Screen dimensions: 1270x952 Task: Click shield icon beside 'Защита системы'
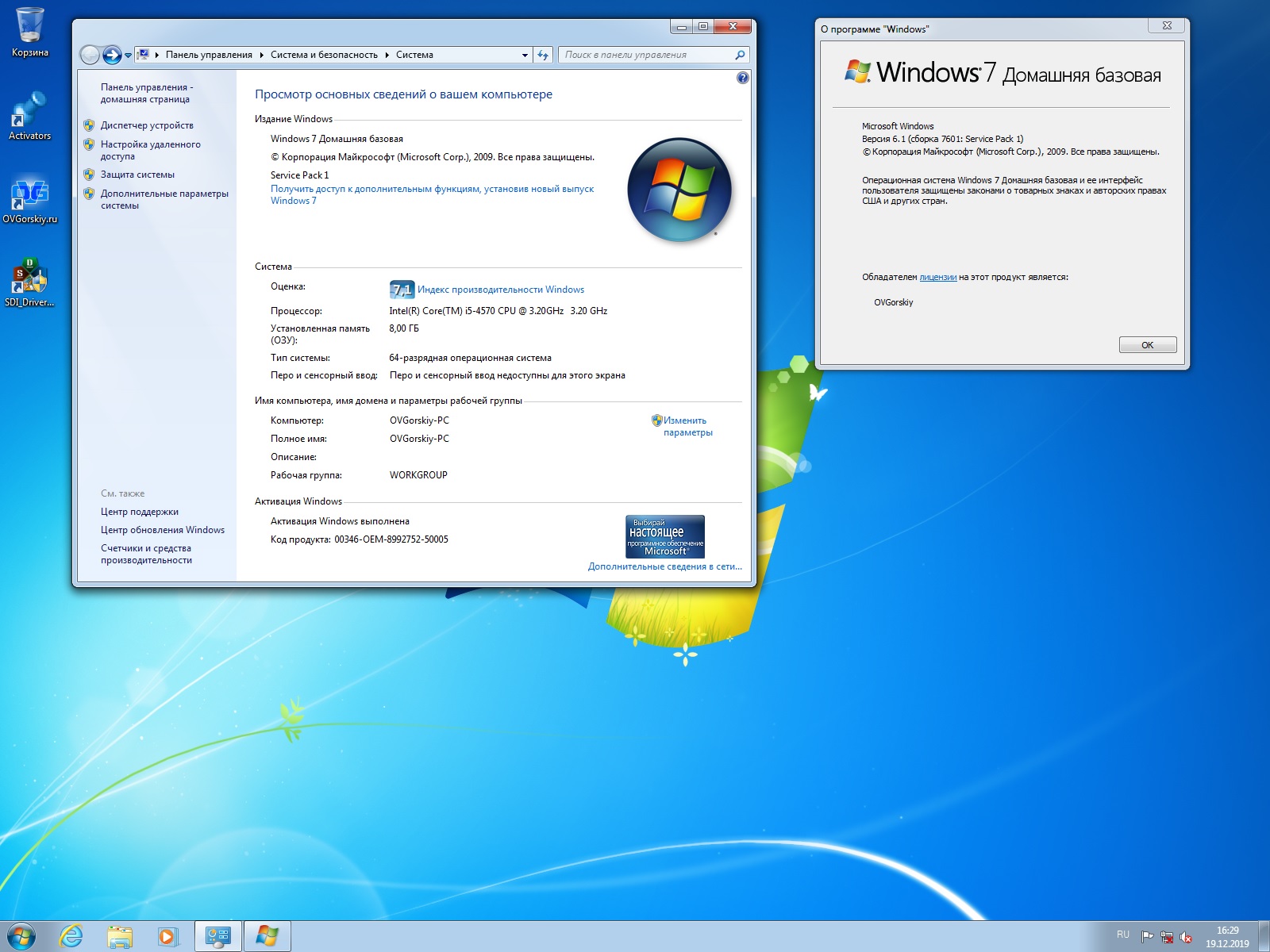[x=89, y=175]
